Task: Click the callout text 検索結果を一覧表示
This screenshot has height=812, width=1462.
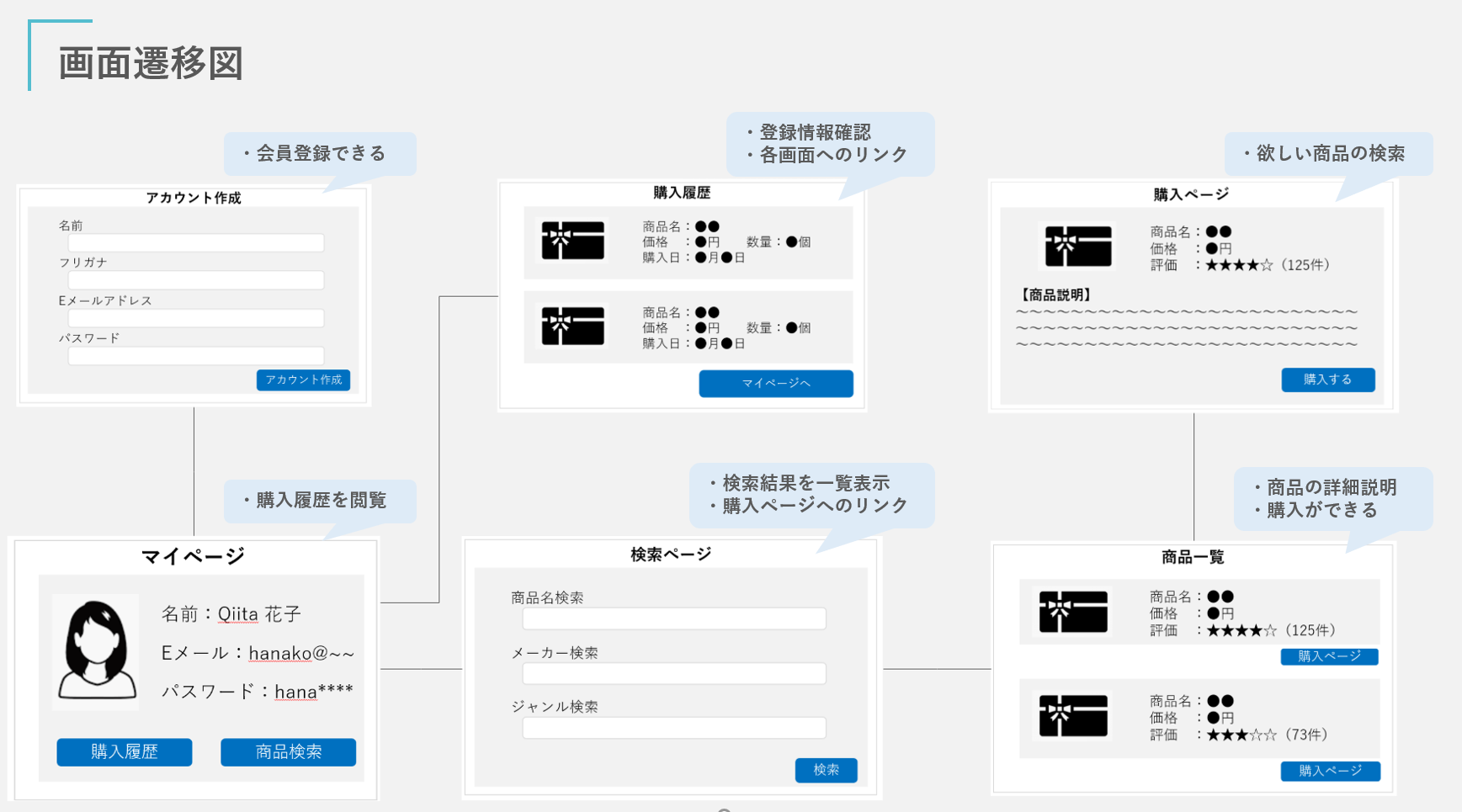Action: 805,483
